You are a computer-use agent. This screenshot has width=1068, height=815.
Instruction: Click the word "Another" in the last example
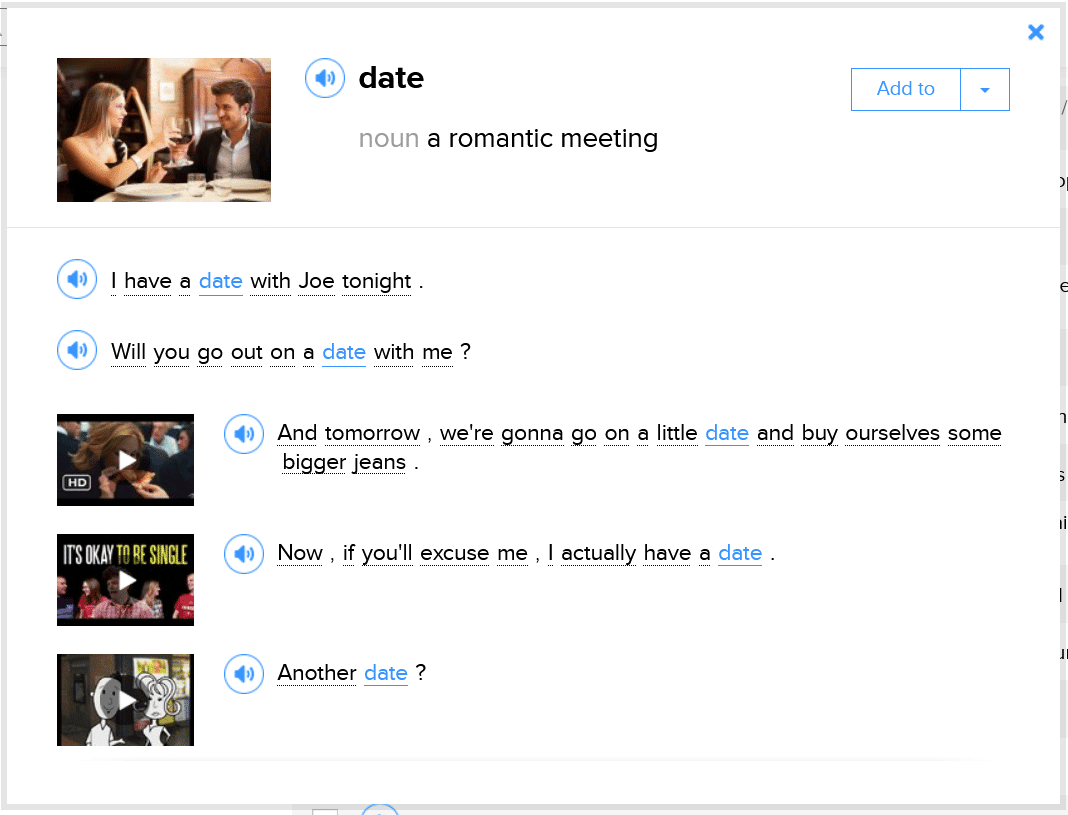317,673
